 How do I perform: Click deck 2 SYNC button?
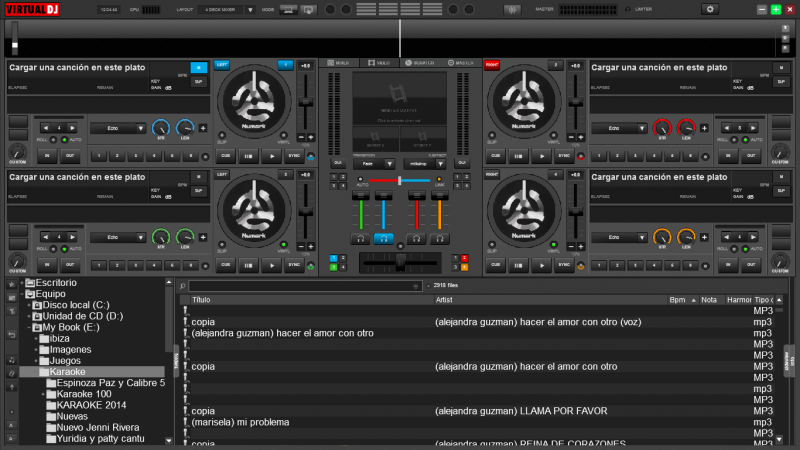(564, 156)
